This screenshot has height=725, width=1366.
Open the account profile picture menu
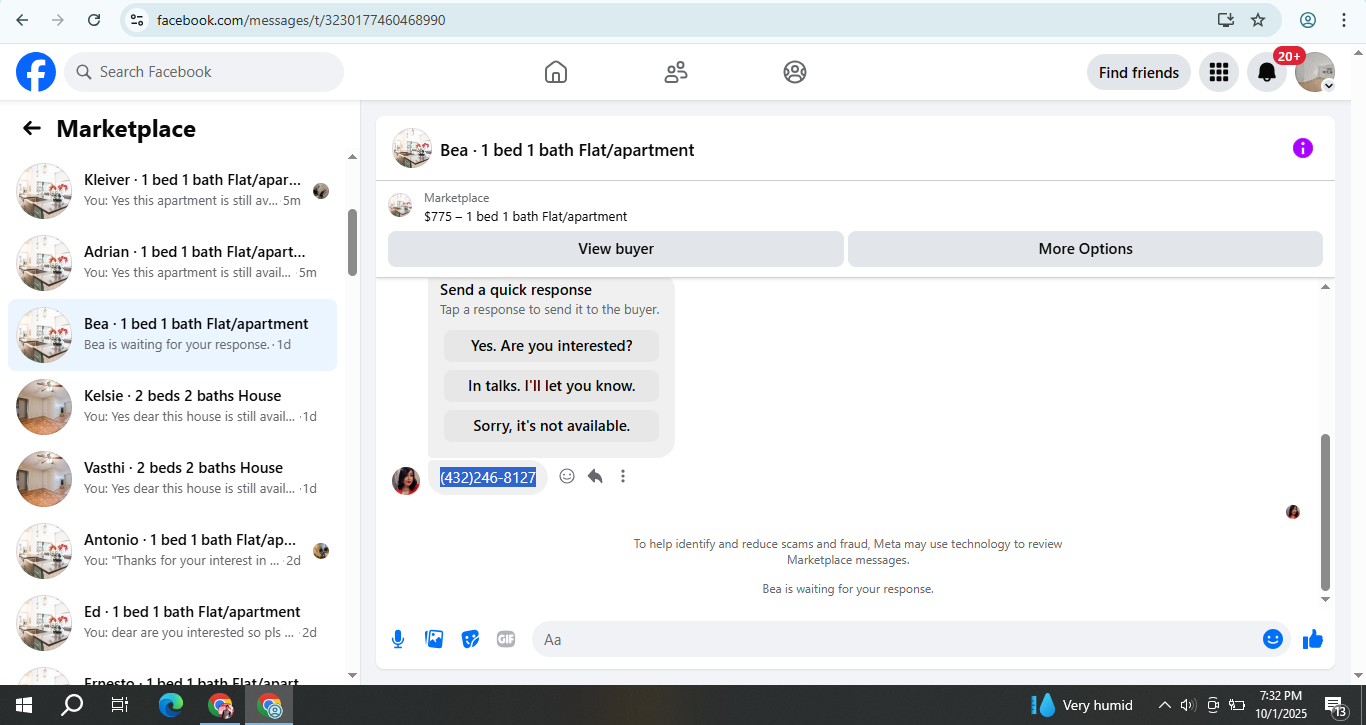tap(1315, 72)
